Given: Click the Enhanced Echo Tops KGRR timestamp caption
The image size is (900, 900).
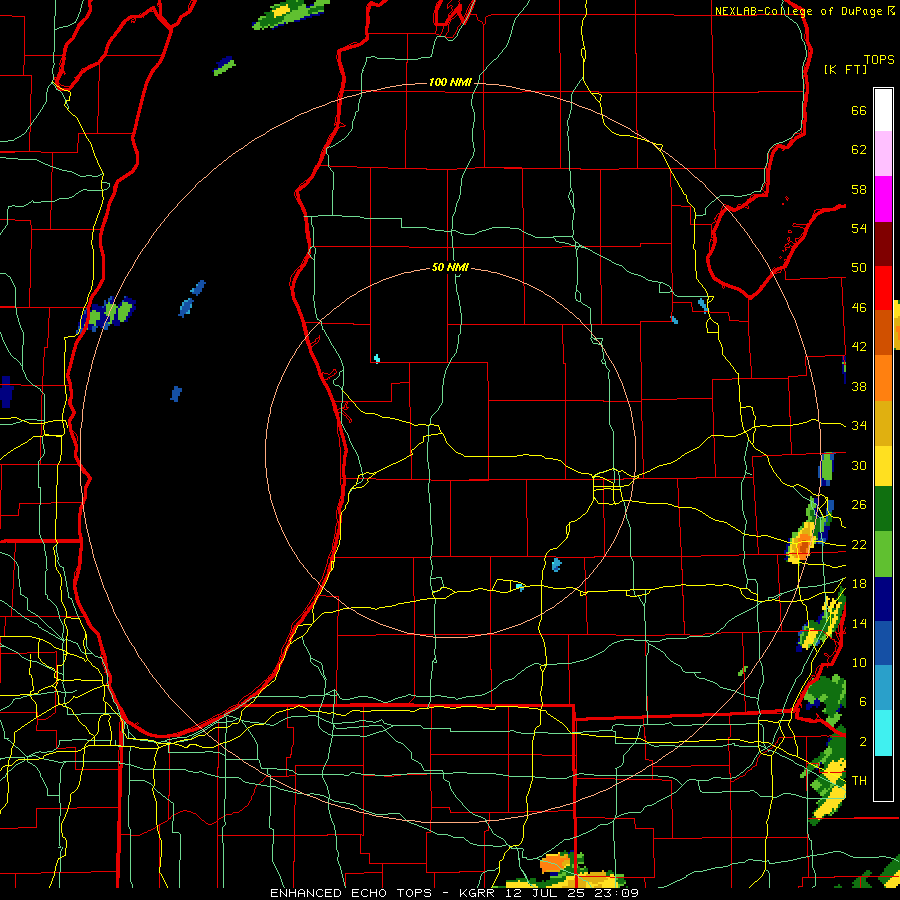Looking at the screenshot, I should click(x=454, y=893).
